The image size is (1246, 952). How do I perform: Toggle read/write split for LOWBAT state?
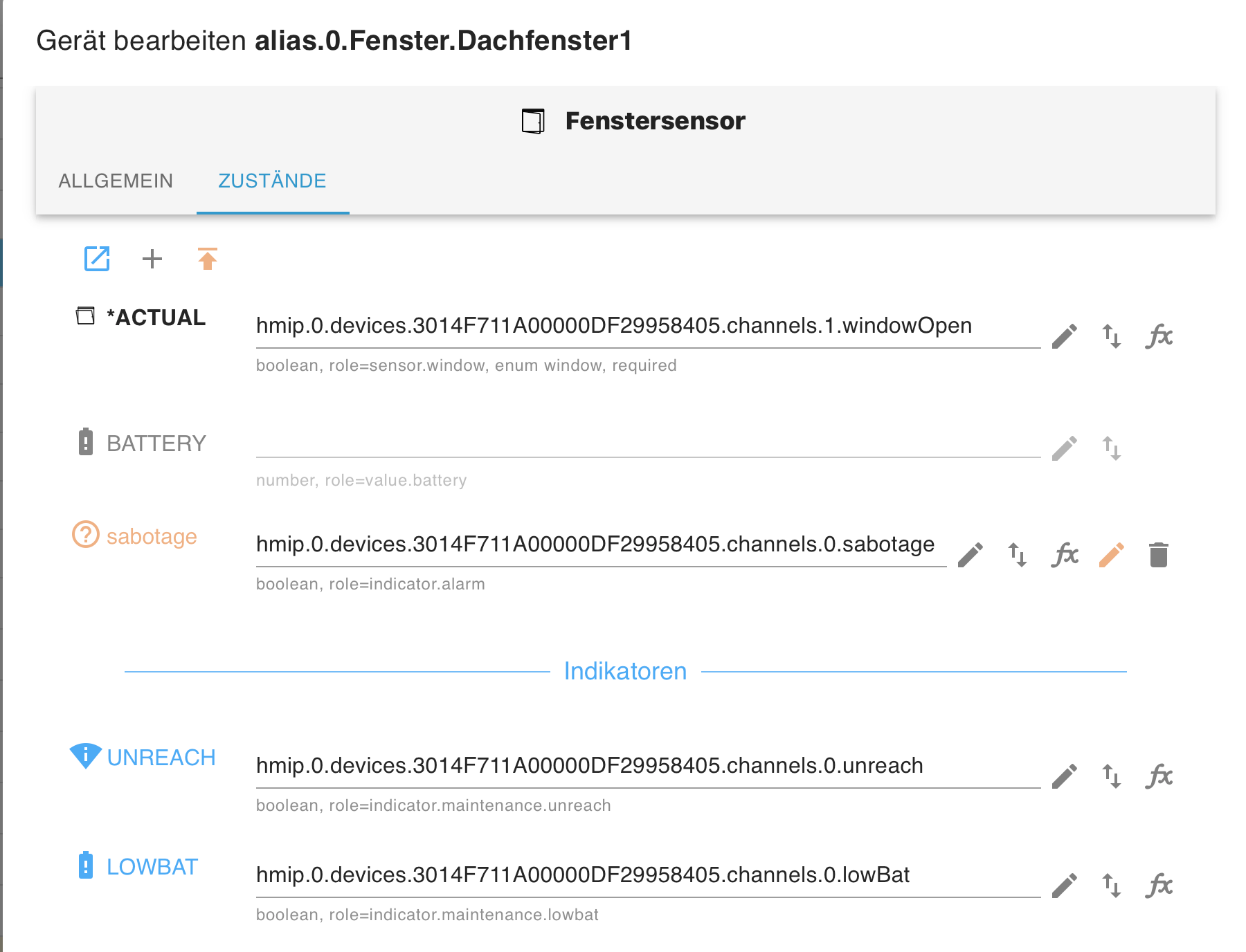click(x=1112, y=886)
